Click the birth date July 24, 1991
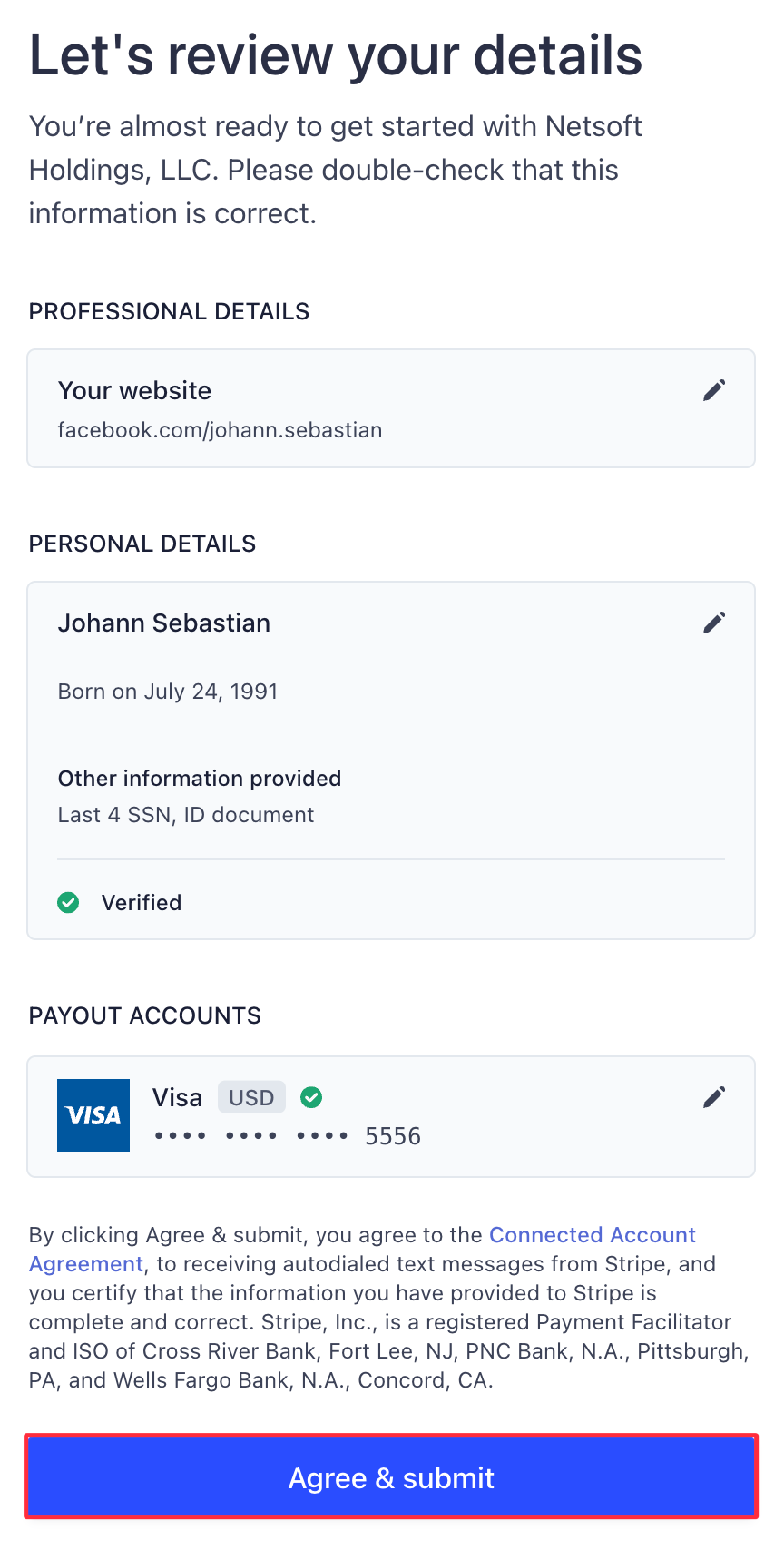This screenshot has height=1550, width=784. 168,692
